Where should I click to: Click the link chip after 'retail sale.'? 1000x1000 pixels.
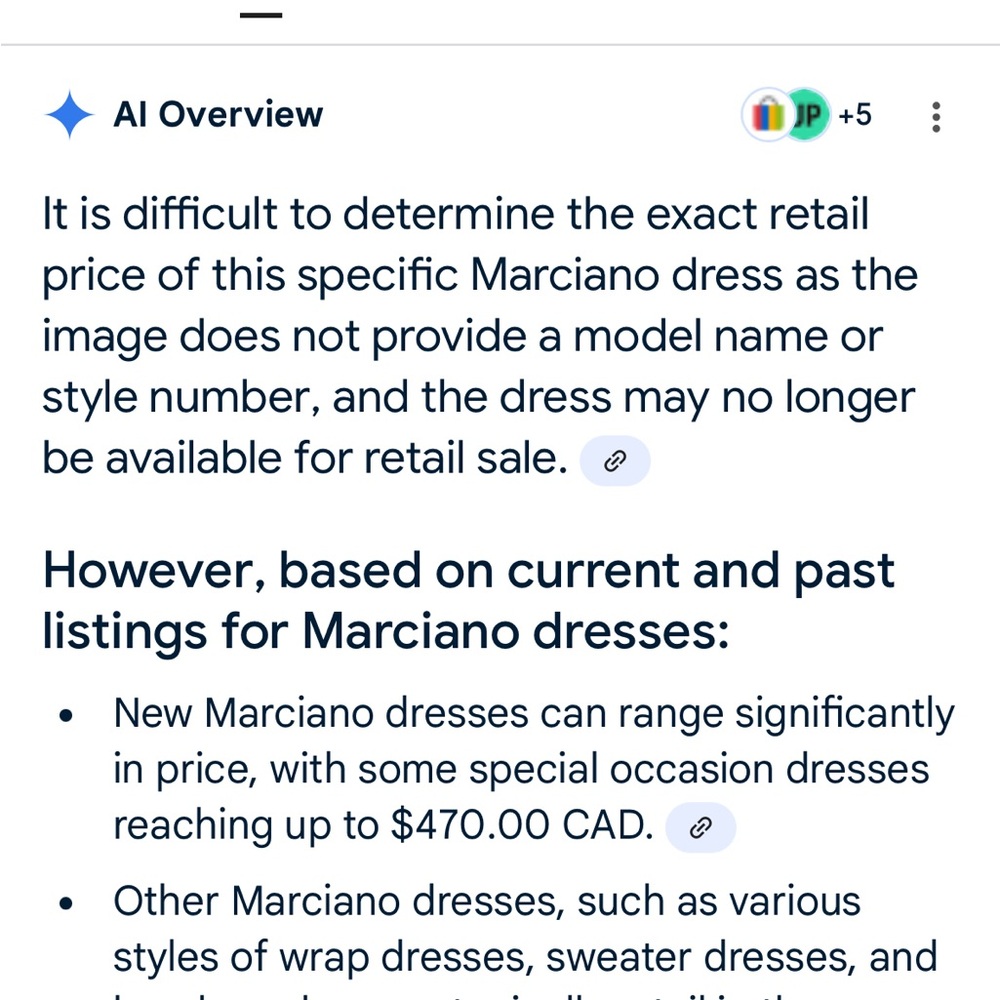click(615, 460)
